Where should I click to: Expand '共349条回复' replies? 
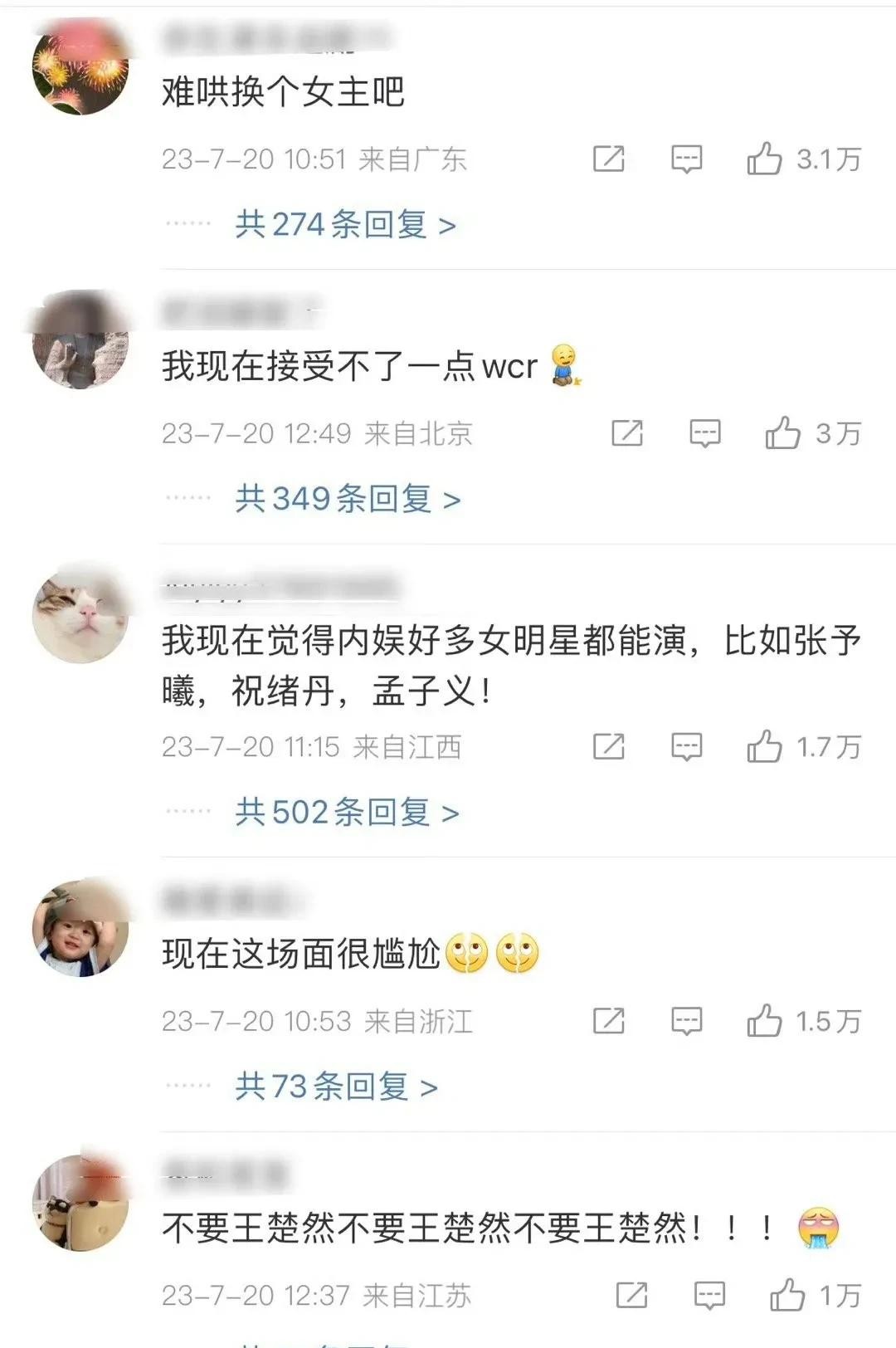click(x=348, y=498)
